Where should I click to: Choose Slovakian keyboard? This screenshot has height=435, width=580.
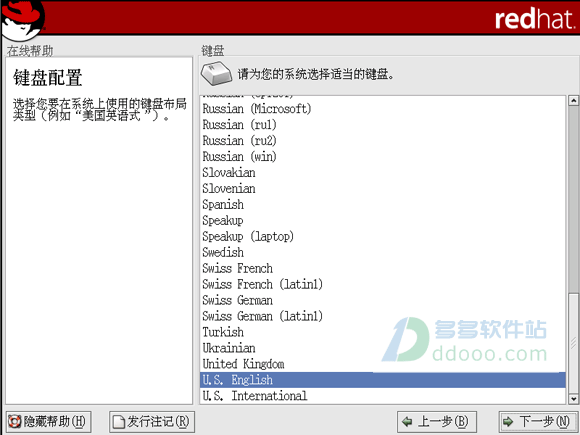(382, 172)
